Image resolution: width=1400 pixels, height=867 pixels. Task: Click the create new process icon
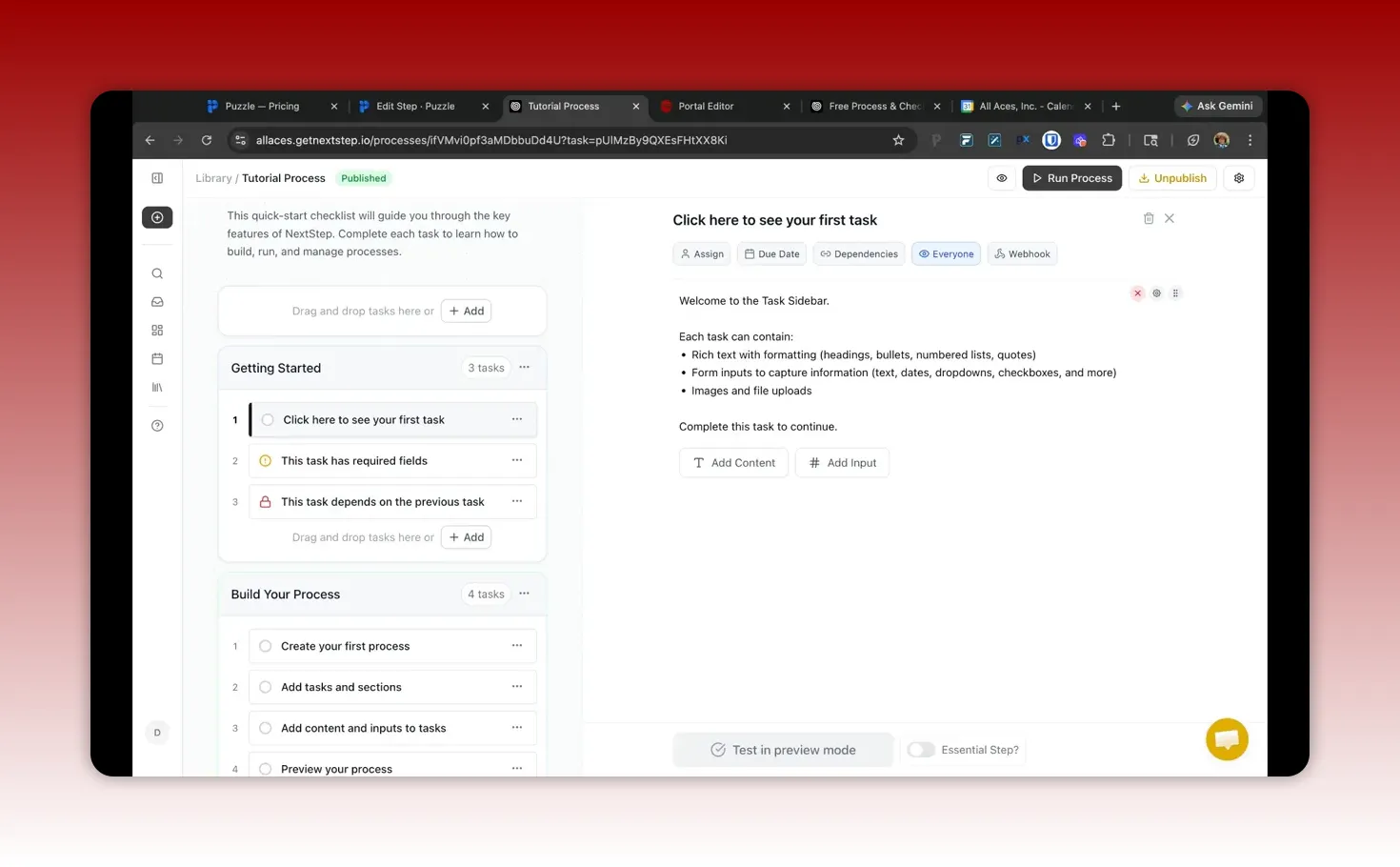pyautogui.click(x=156, y=217)
